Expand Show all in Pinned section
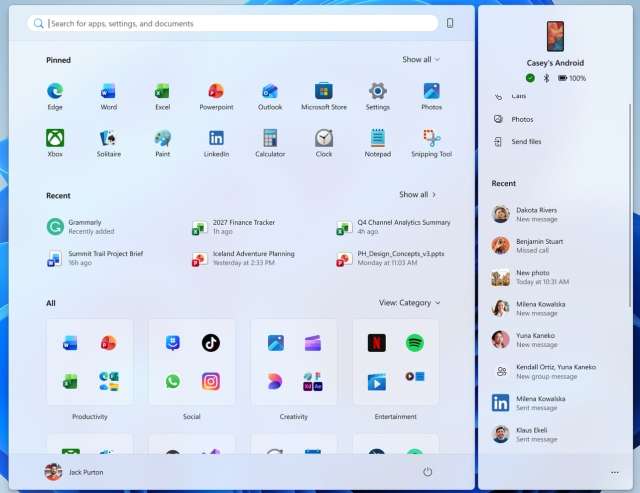Screen dimensions: 640x493 coord(421,60)
